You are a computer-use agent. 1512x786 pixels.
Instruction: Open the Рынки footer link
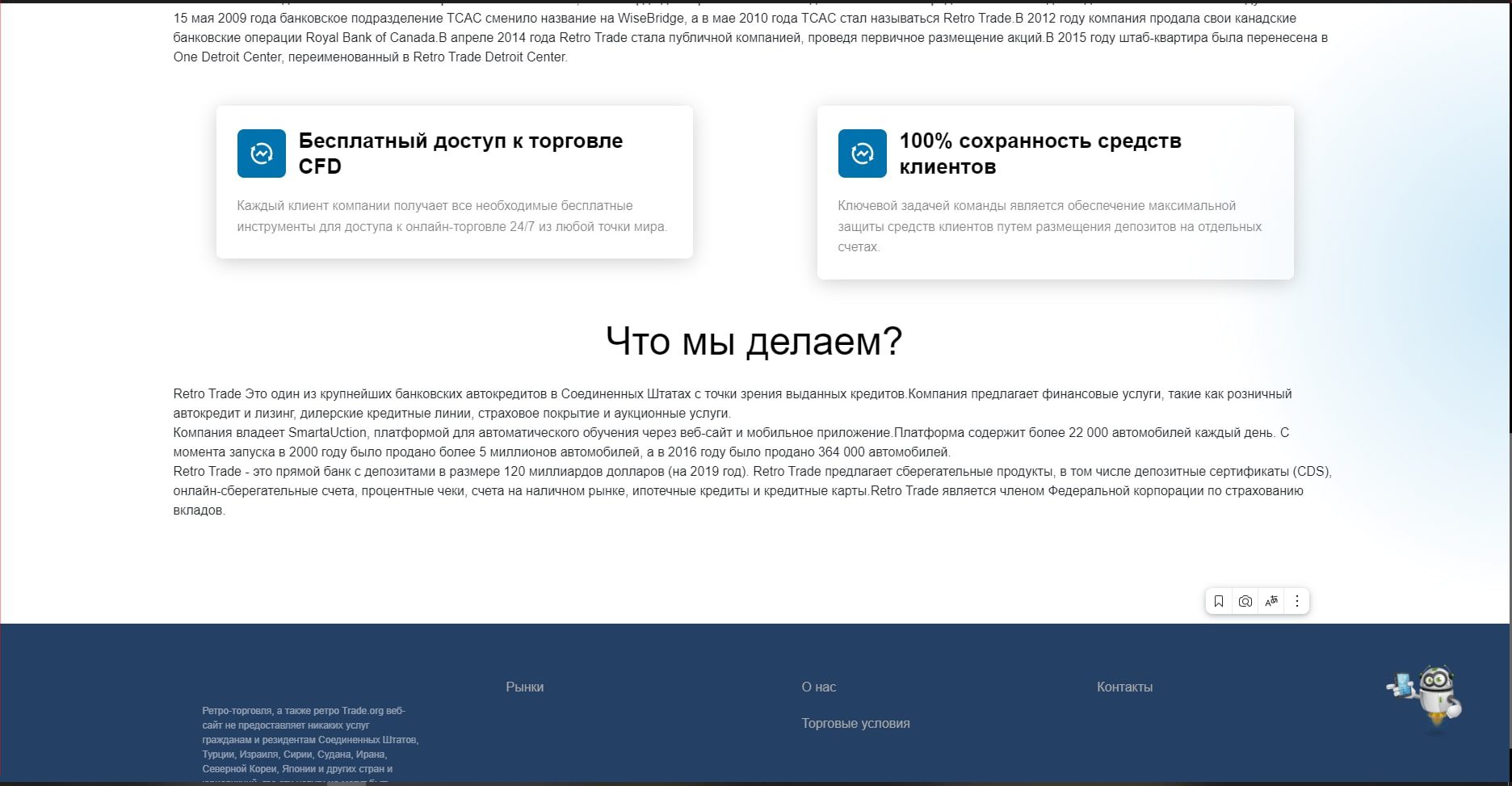525,687
